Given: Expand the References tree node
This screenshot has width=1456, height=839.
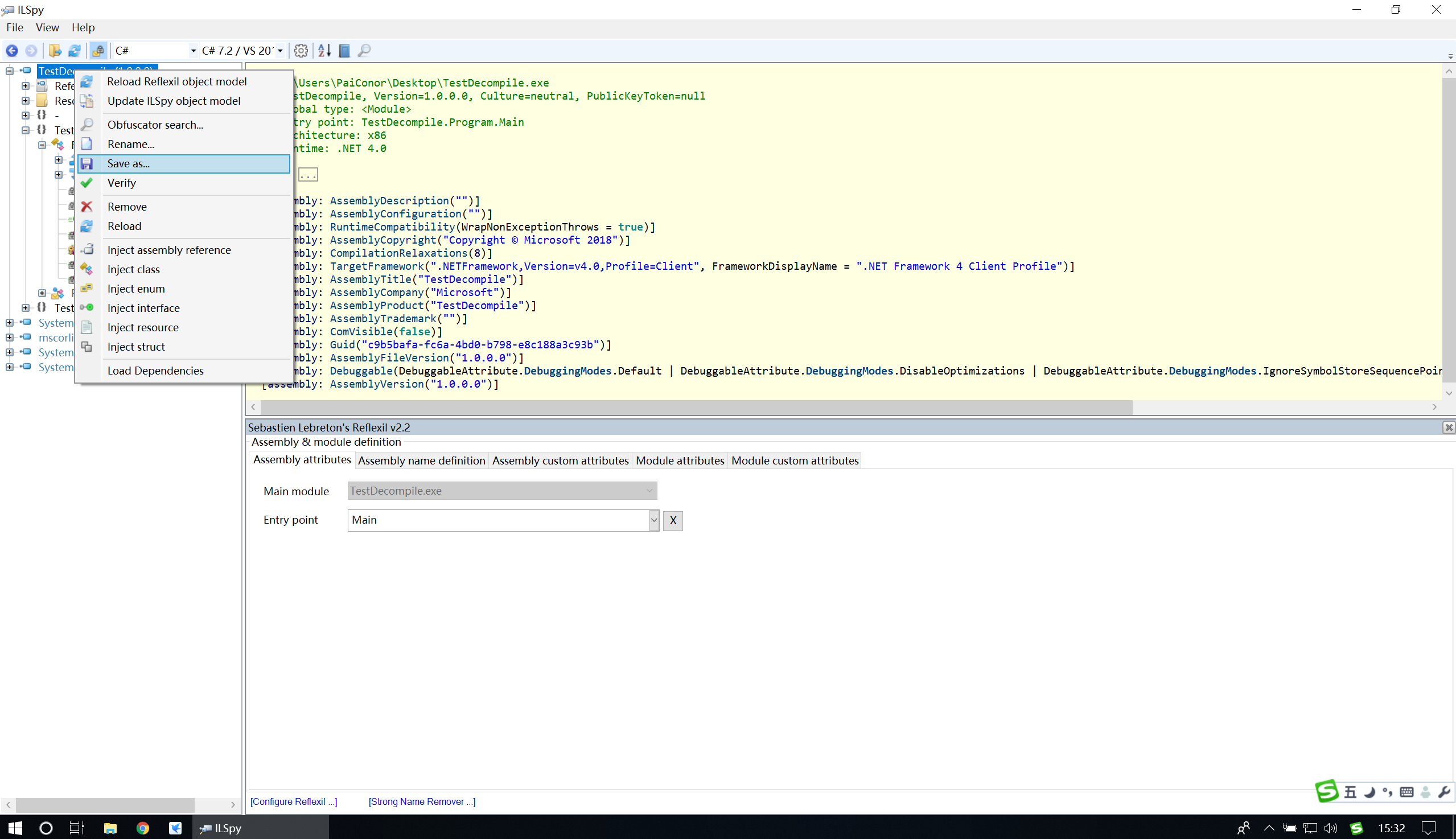Looking at the screenshot, I should point(26,86).
